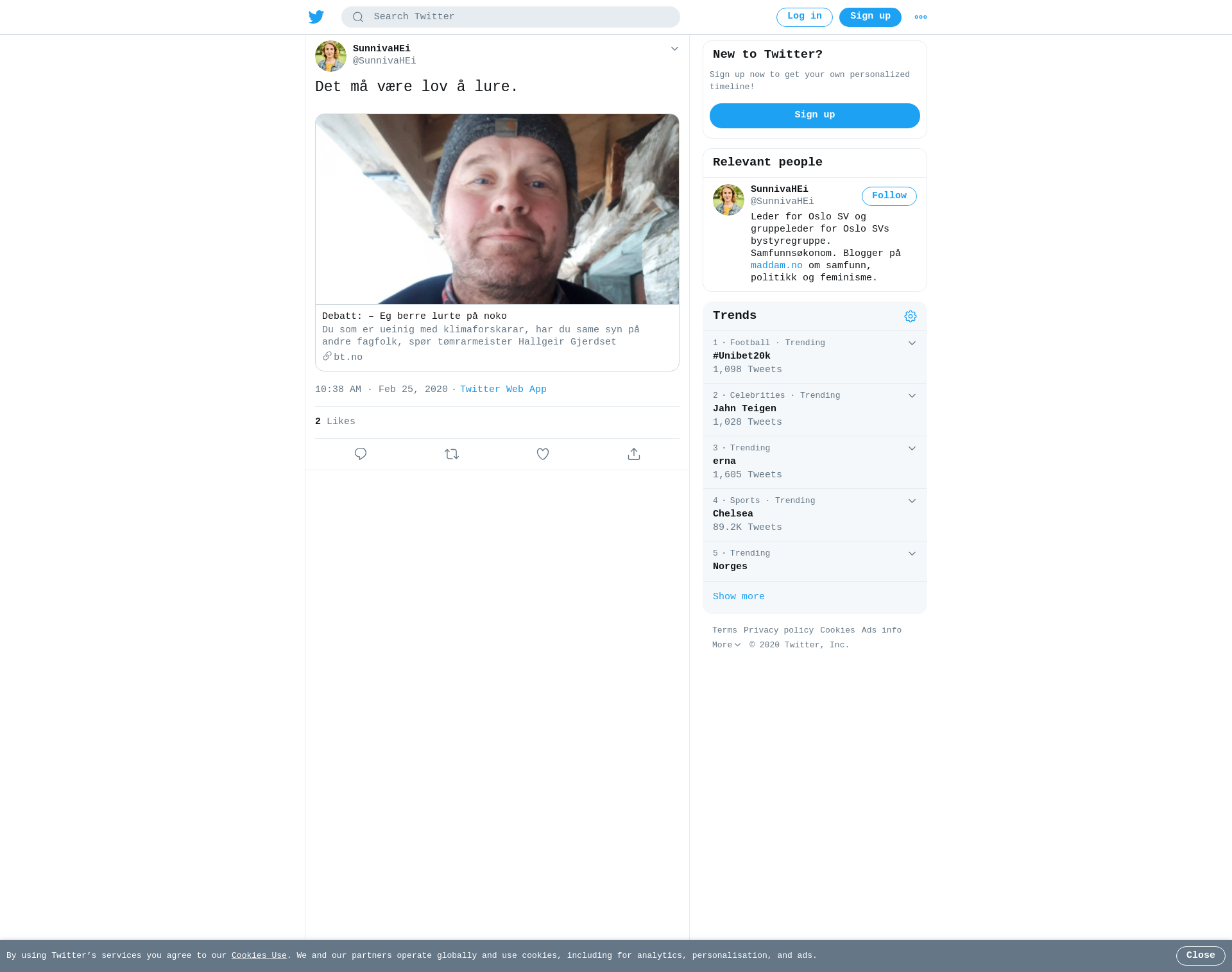Open the three-dot more menu in header

tap(921, 17)
